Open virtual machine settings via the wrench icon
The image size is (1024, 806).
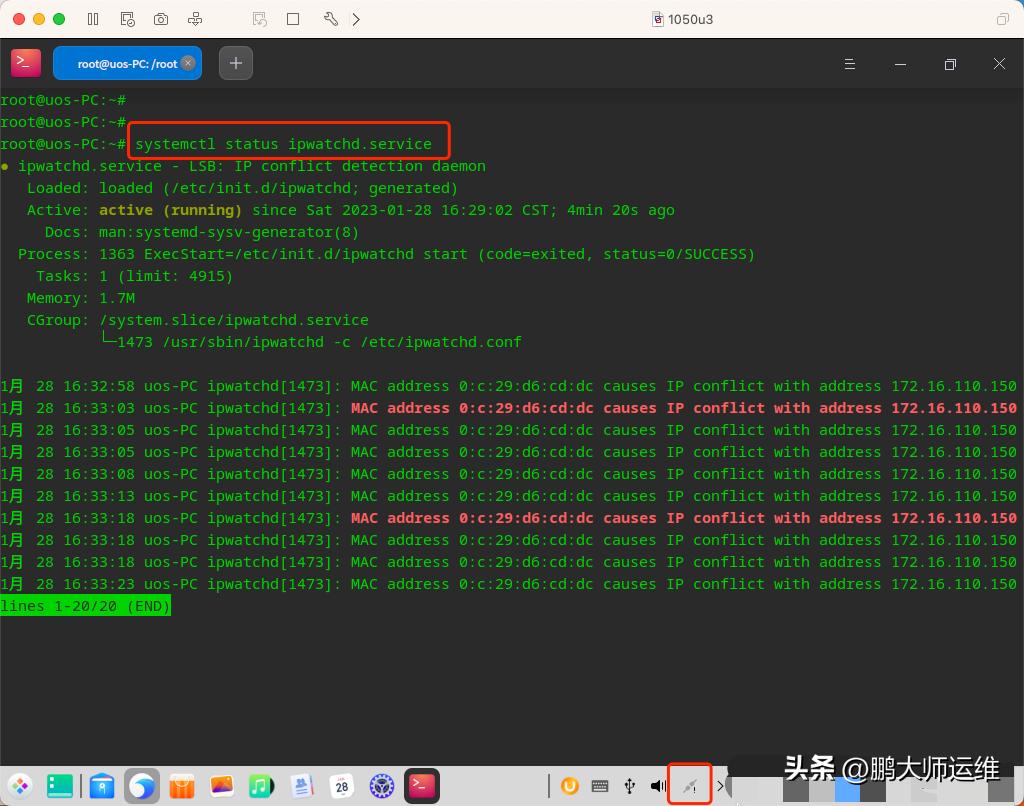point(331,19)
